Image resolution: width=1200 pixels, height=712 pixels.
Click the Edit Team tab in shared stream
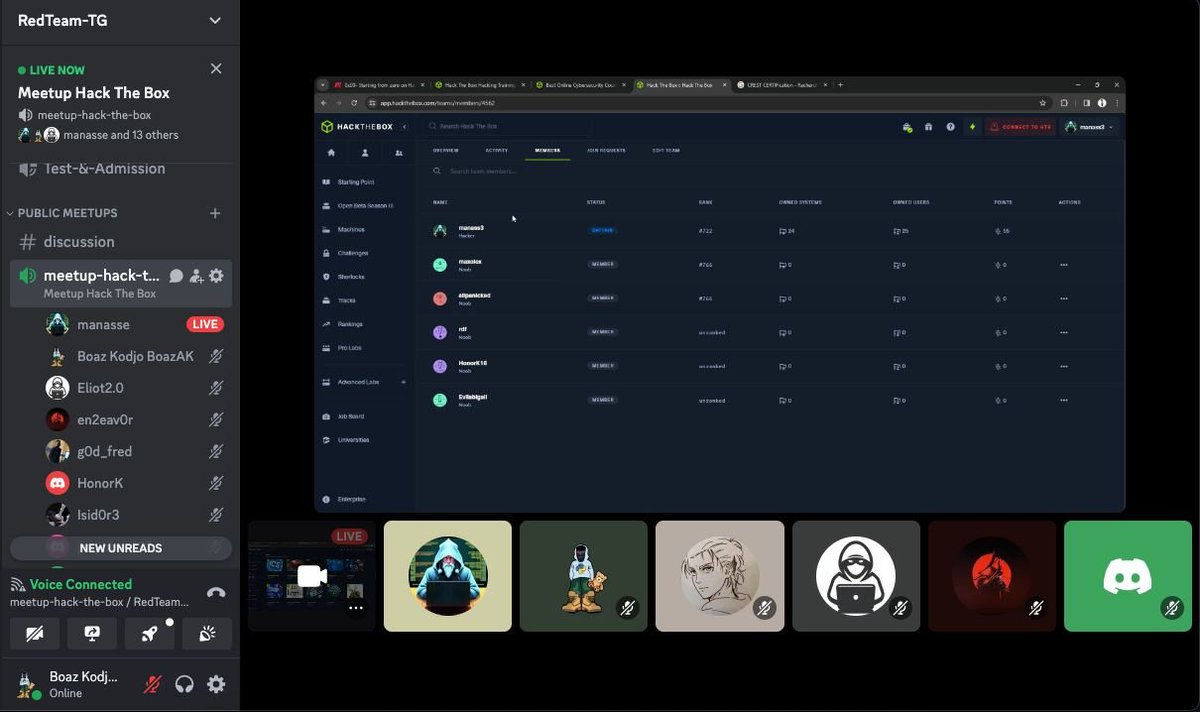click(665, 151)
